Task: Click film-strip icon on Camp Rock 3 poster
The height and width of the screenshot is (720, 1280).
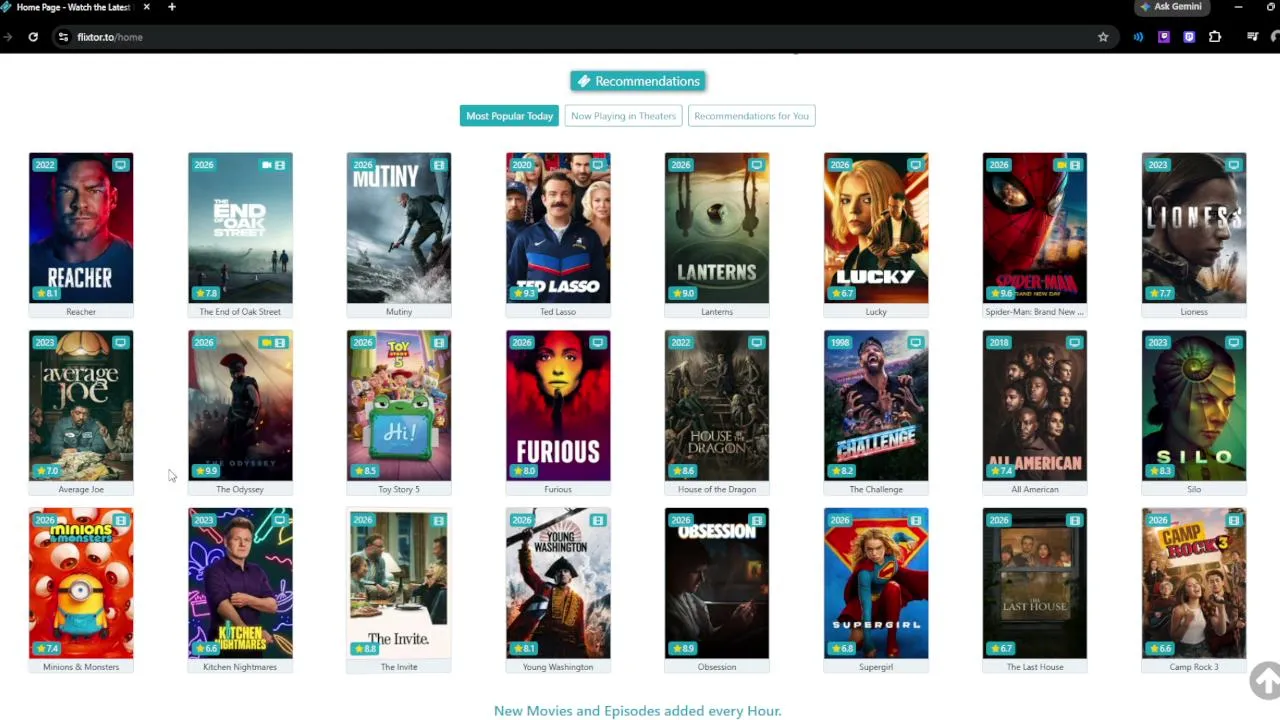Action: [x=1233, y=520]
